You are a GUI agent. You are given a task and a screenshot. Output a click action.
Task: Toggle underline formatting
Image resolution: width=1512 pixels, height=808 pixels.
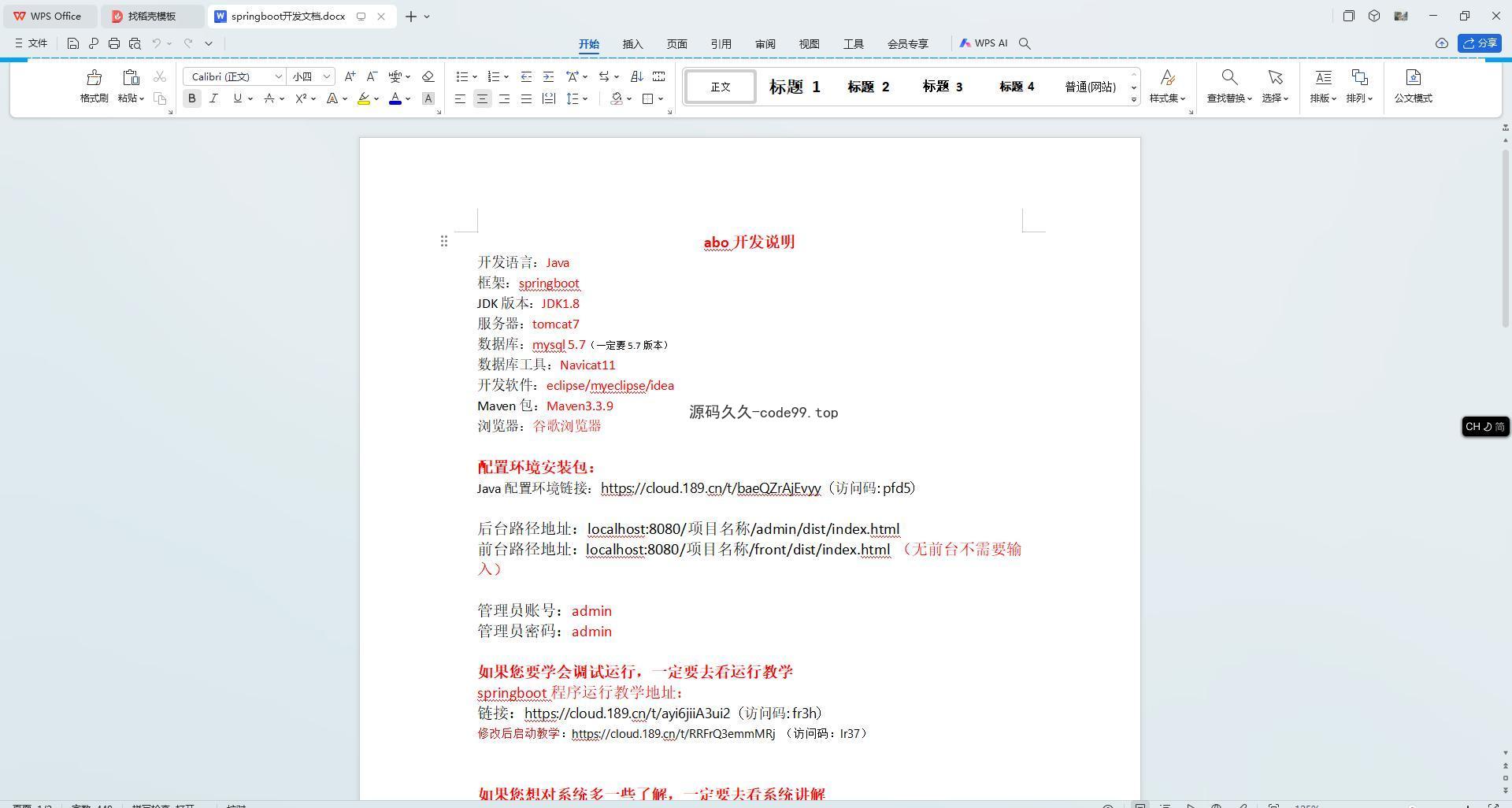(237, 98)
